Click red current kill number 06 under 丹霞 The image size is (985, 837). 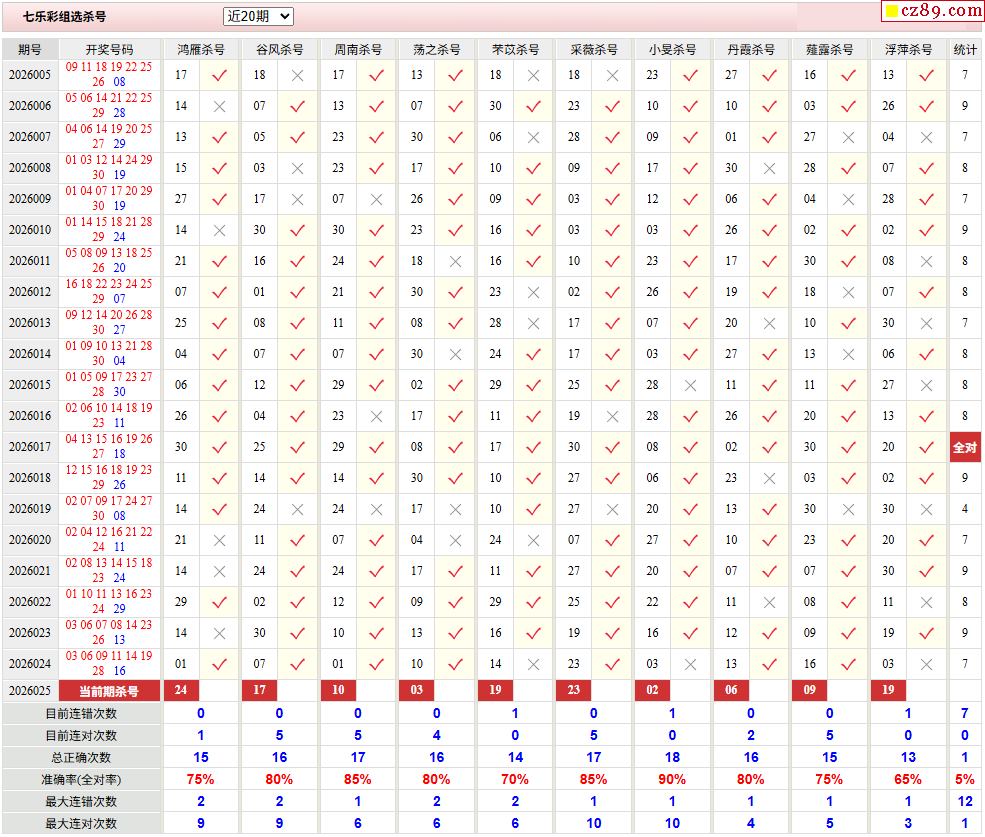pyautogui.click(x=731, y=691)
